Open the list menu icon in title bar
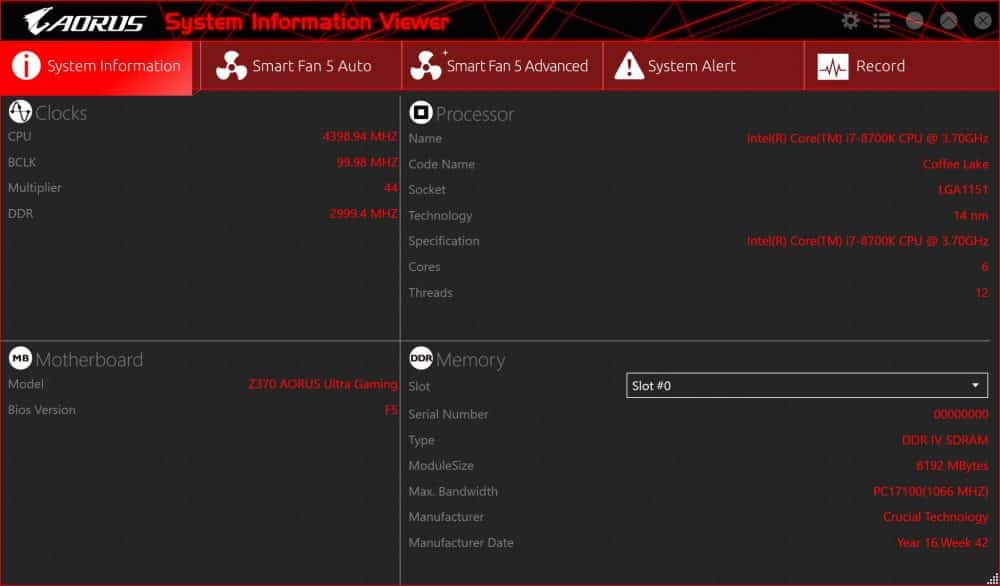The image size is (1000, 586). [x=881, y=20]
